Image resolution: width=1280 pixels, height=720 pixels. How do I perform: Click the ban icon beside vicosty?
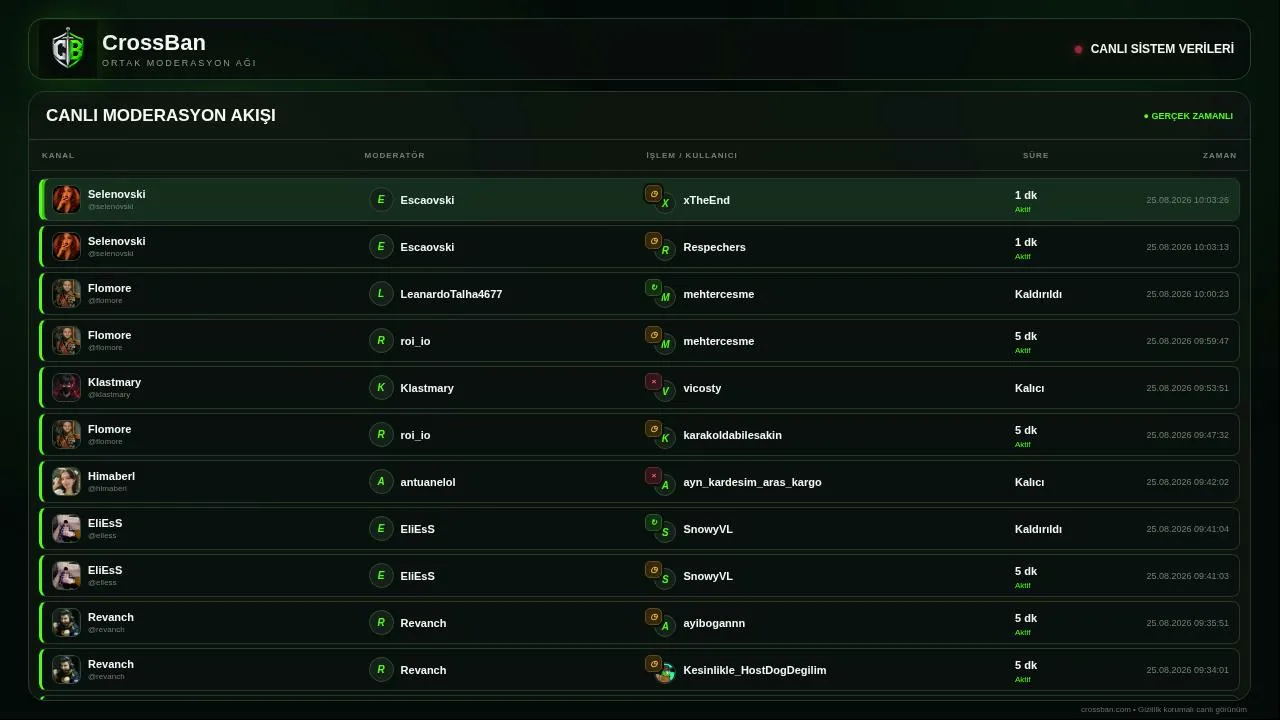(653, 382)
